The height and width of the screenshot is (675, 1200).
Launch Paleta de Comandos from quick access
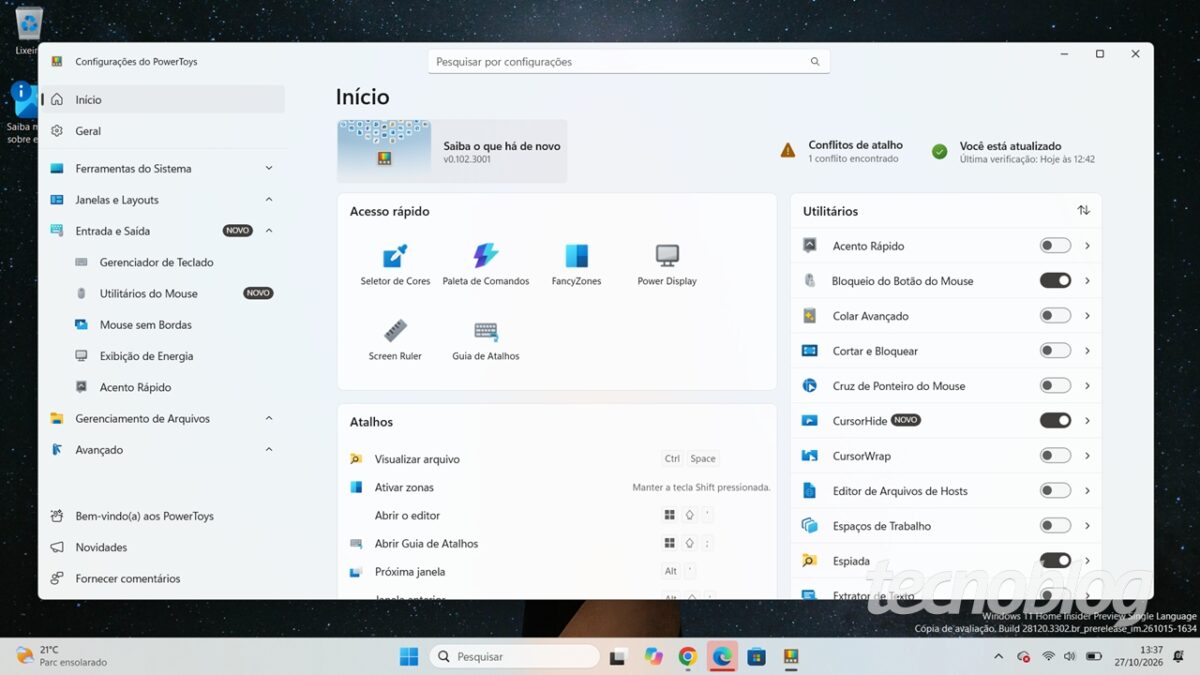485,256
